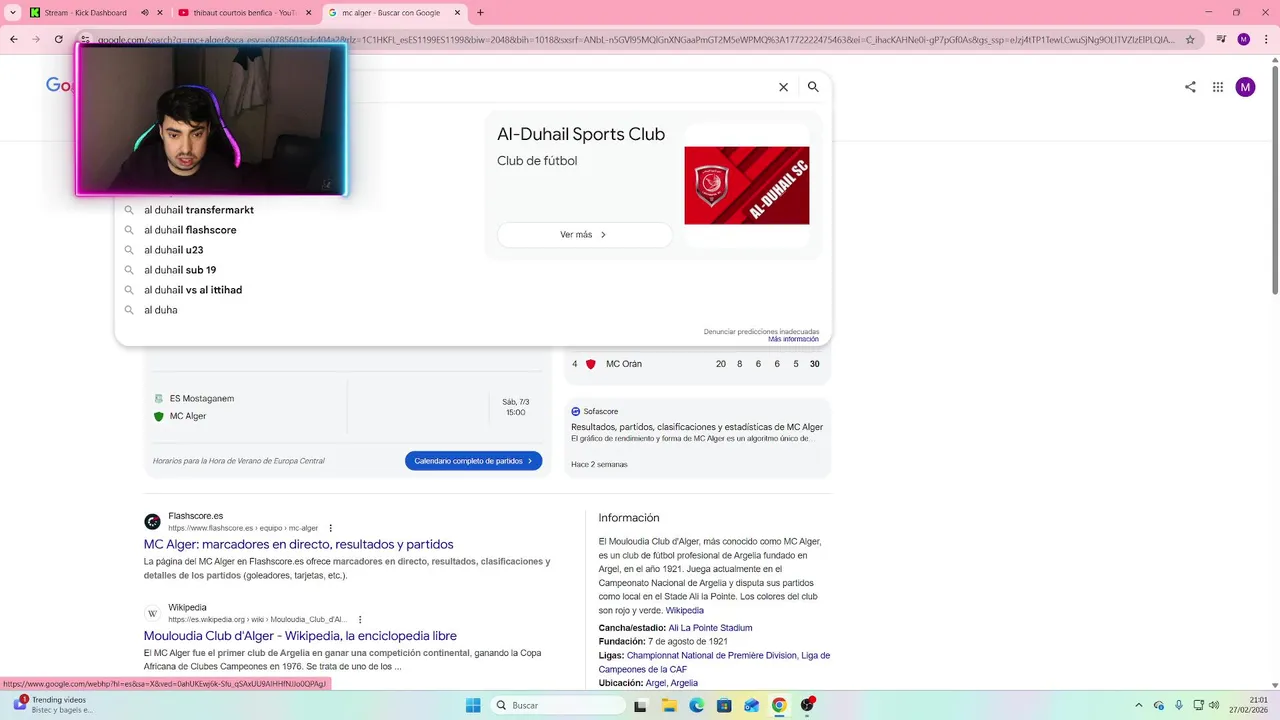Open the tab search dropdown arrow
Screen dimensions: 1280x720
11,13
